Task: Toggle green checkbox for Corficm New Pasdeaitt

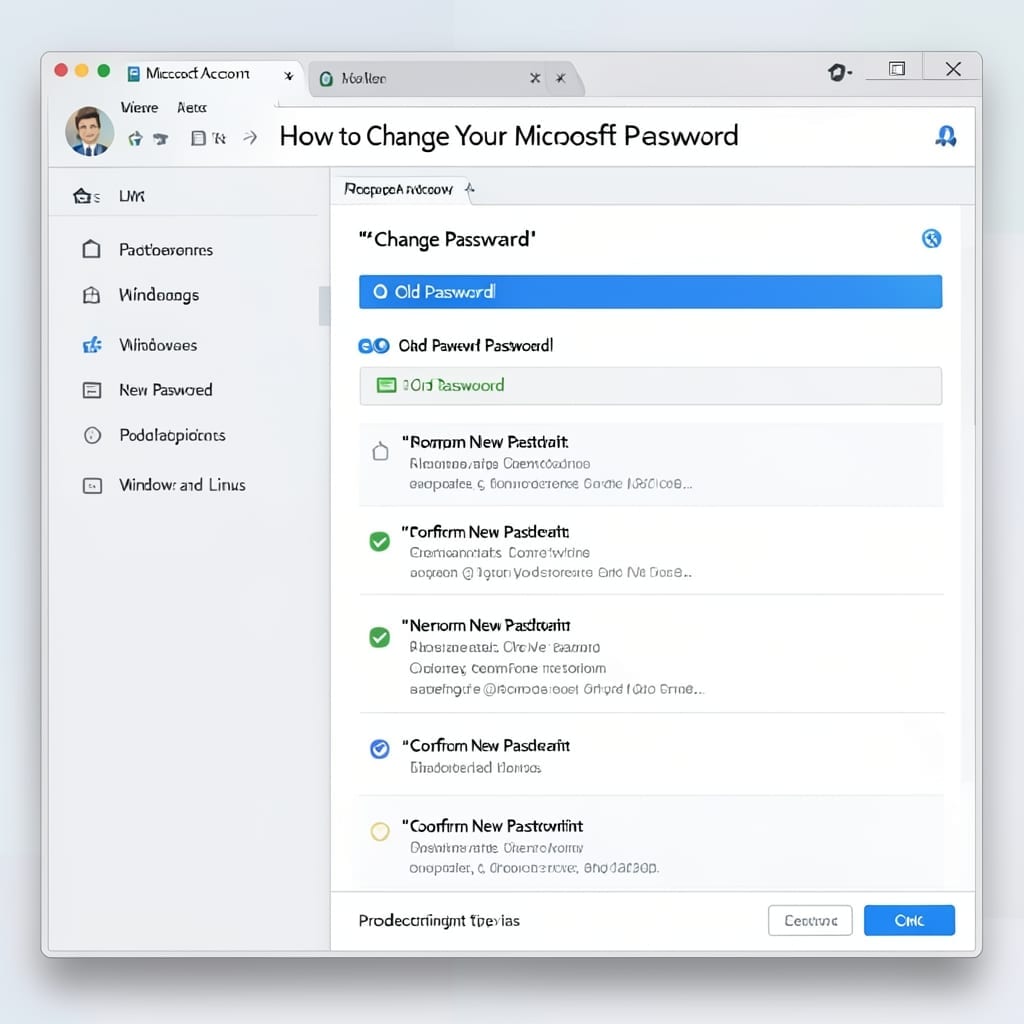Action: click(x=379, y=541)
